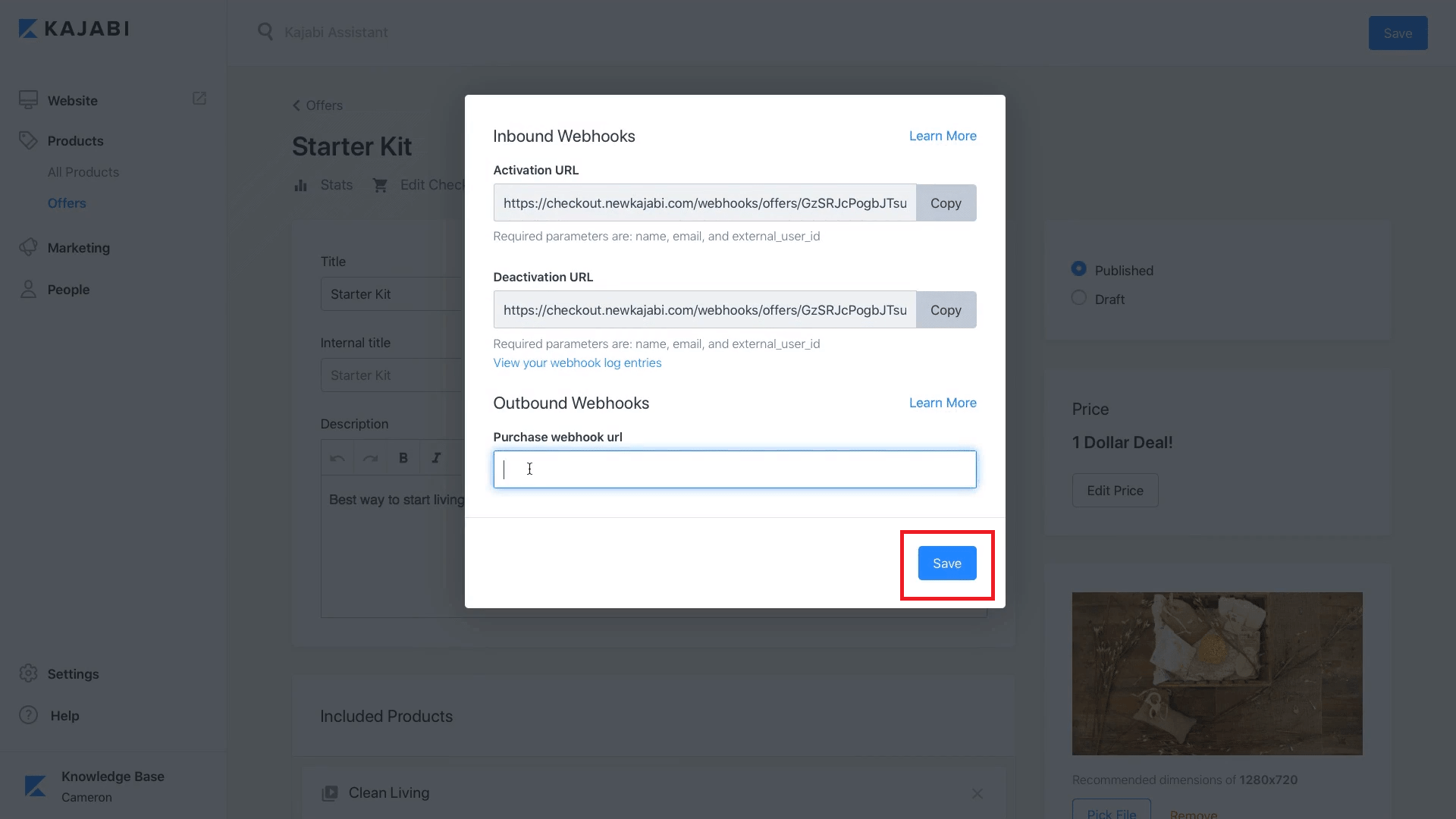Select the People section in the sidebar
This screenshot has height=819, width=1456.
(x=68, y=289)
